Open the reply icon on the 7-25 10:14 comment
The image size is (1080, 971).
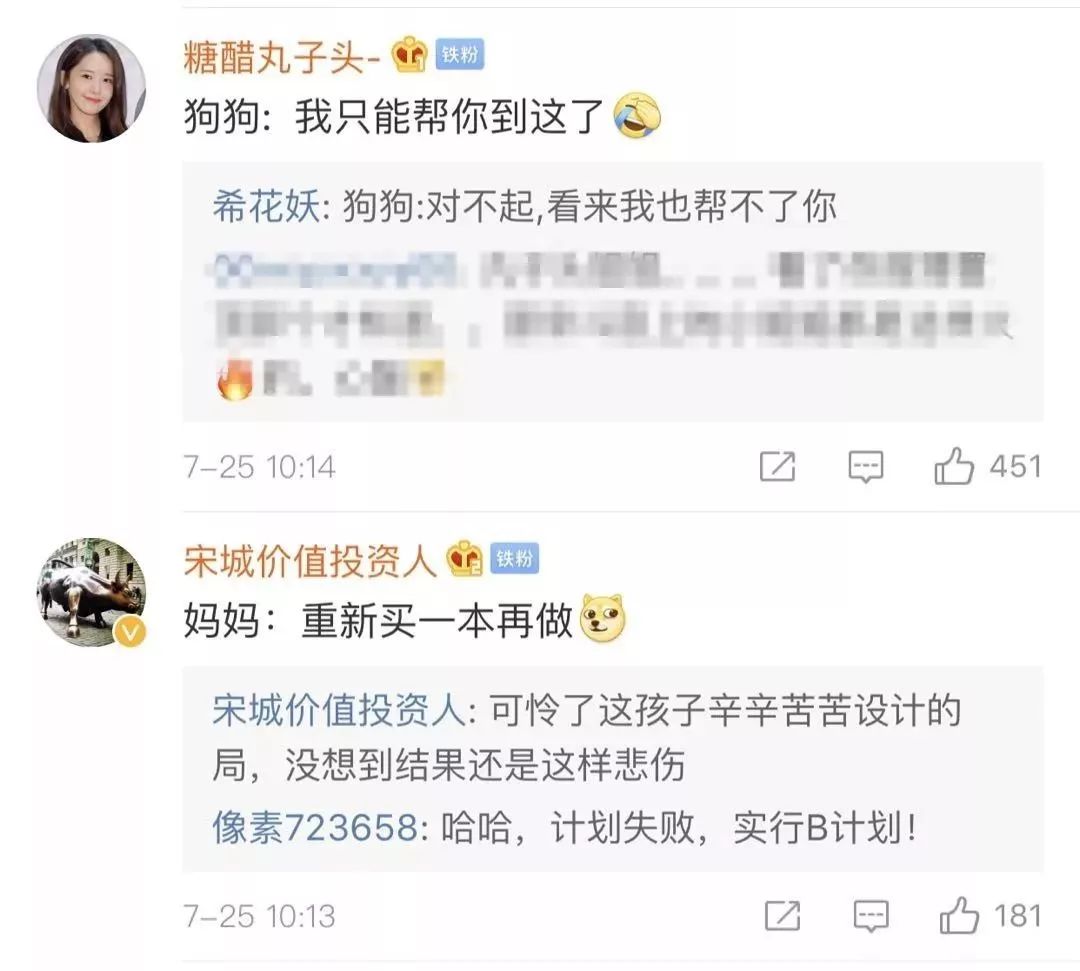click(x=866, y=468)
